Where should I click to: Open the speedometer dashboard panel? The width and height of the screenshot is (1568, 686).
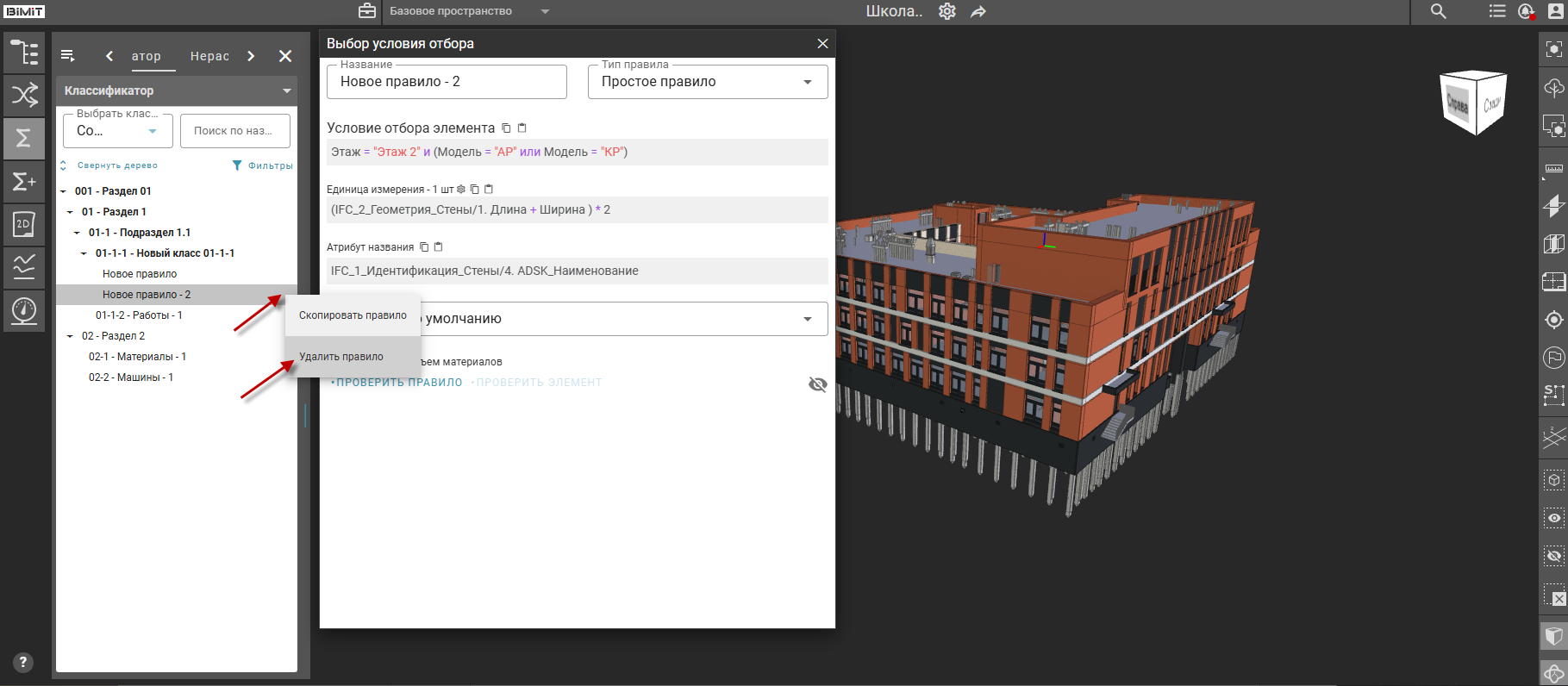24,309
